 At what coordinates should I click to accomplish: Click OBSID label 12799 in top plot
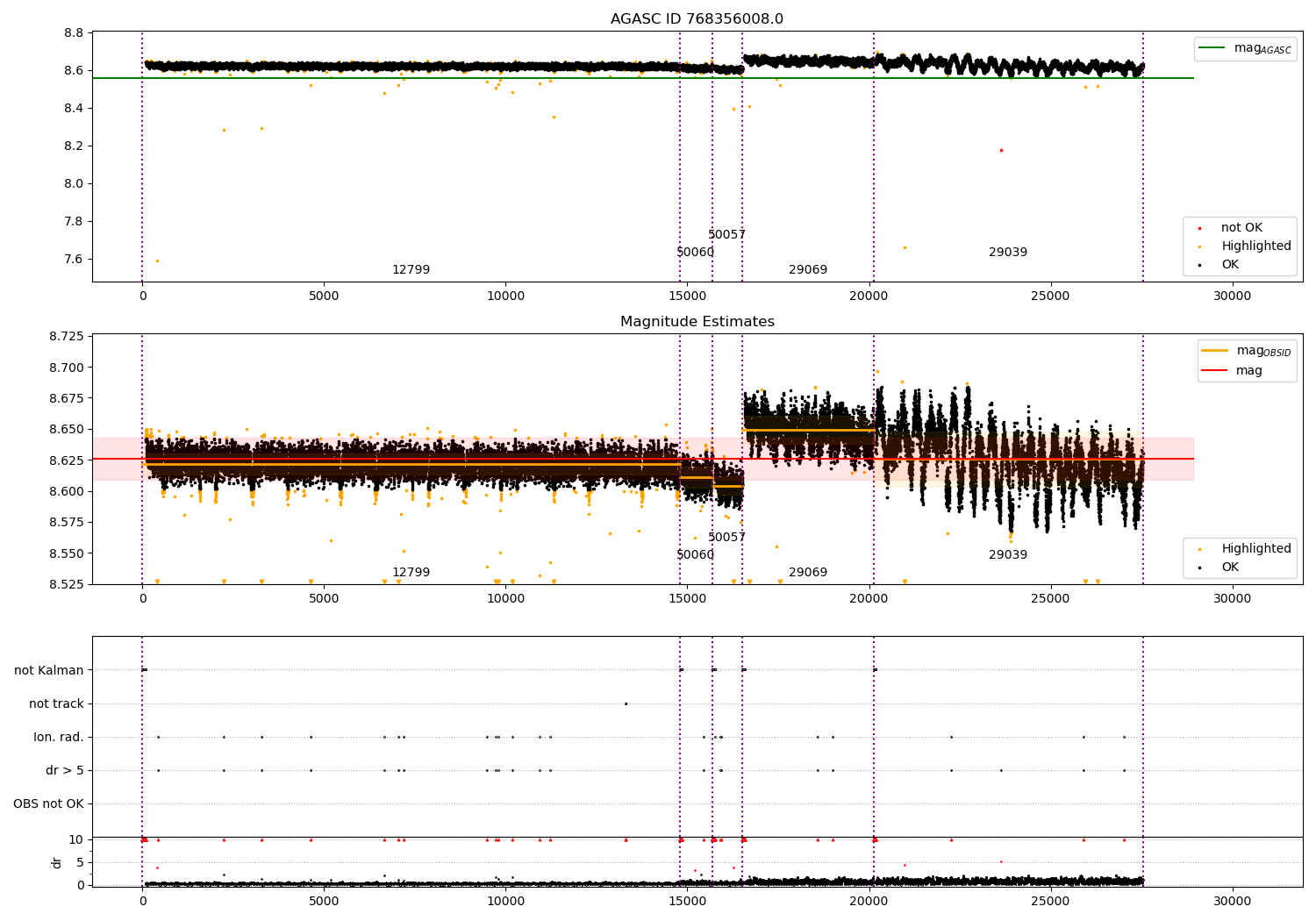pos(411,270)
